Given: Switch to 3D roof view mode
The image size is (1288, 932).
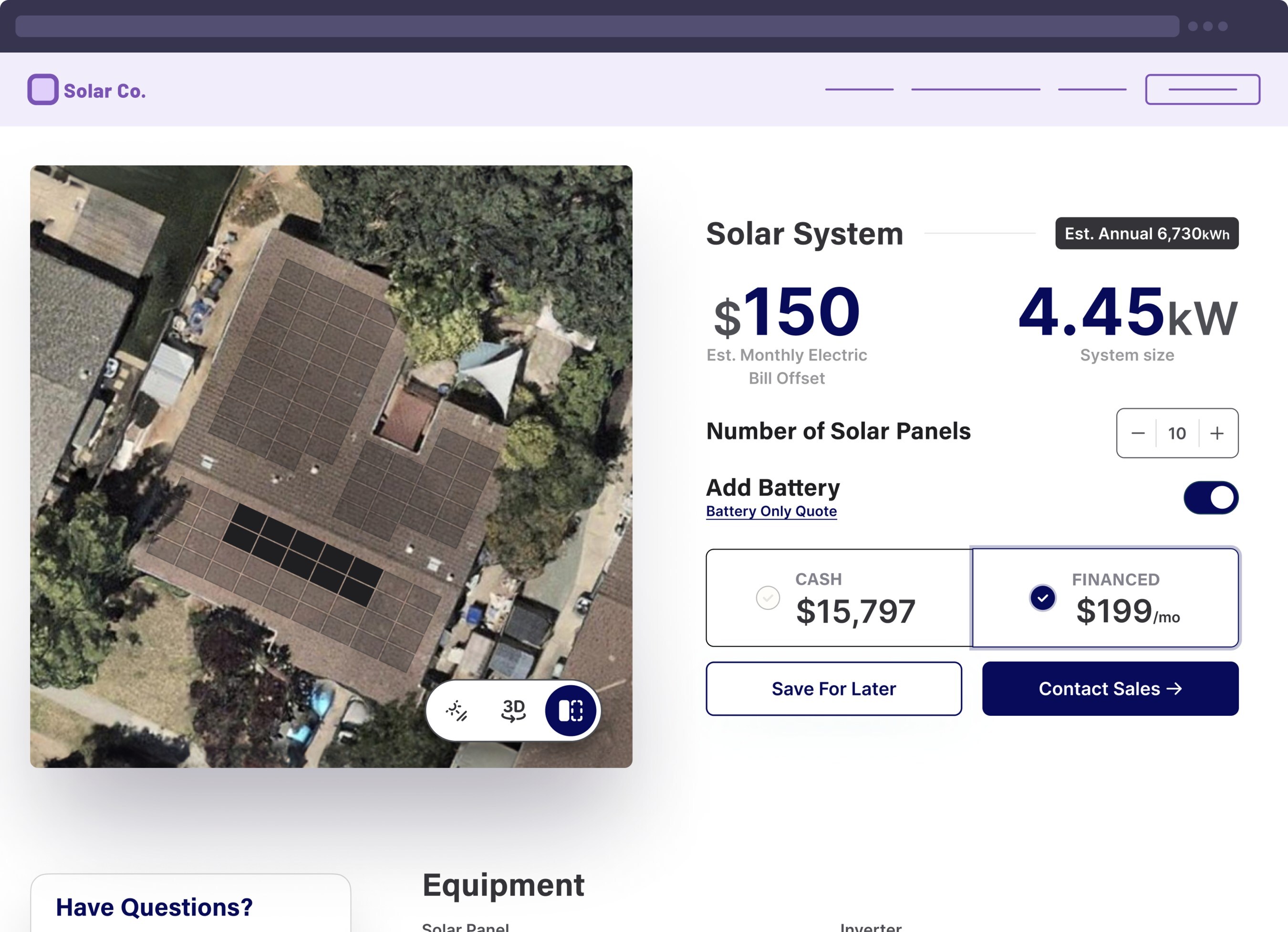Looking at the screenshot, I should tap(513, 711).
